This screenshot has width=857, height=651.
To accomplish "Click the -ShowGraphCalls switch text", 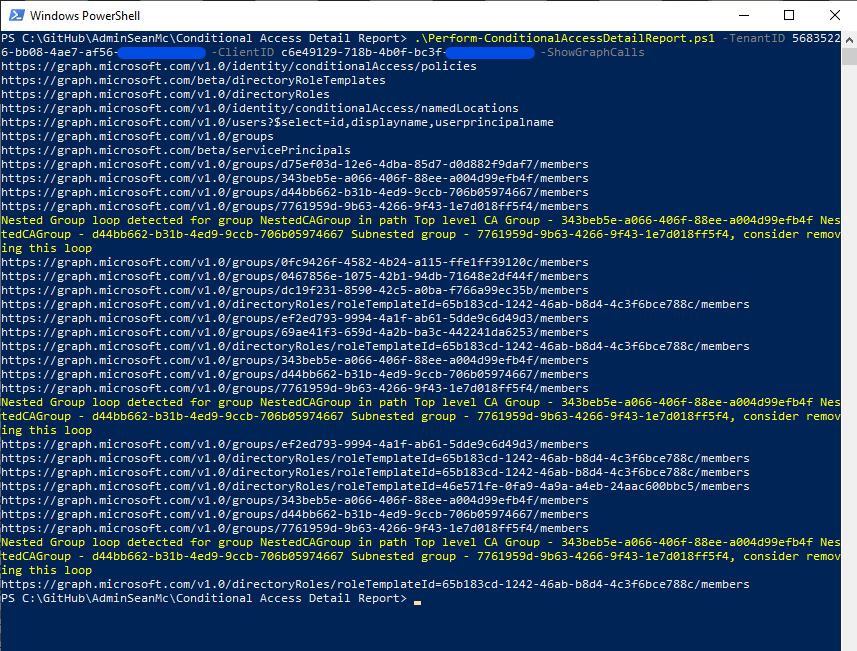I will click(x=592, y=52).
